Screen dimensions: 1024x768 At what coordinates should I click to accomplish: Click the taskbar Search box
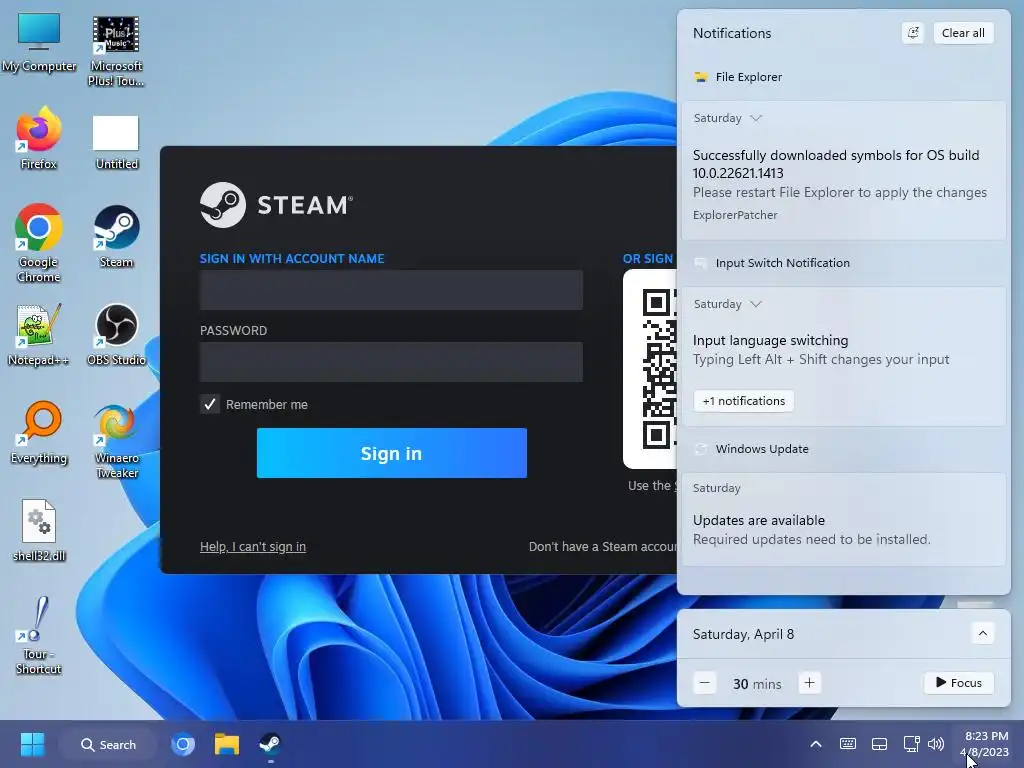108,744
